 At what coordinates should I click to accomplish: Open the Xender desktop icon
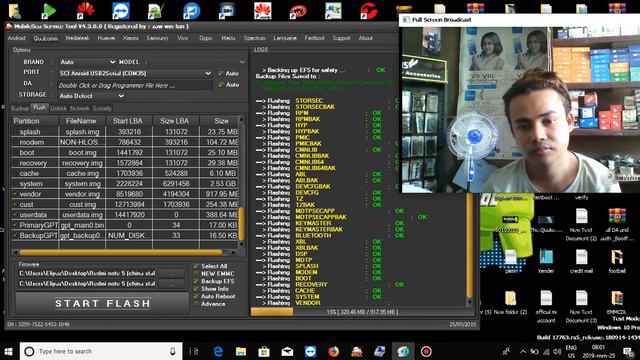[546, 261]
